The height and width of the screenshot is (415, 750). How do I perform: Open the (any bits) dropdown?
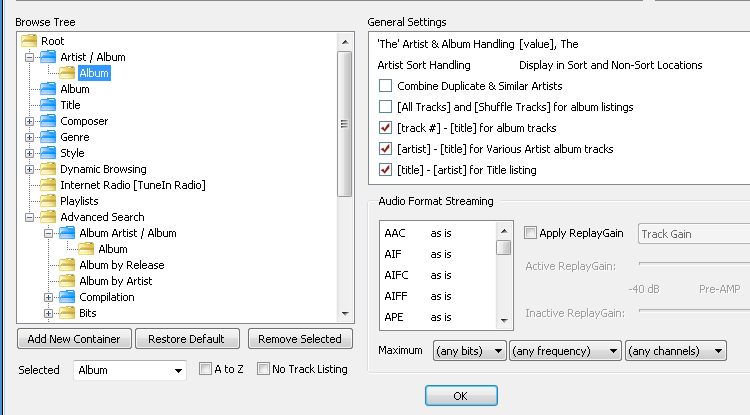tap(469, 351)
